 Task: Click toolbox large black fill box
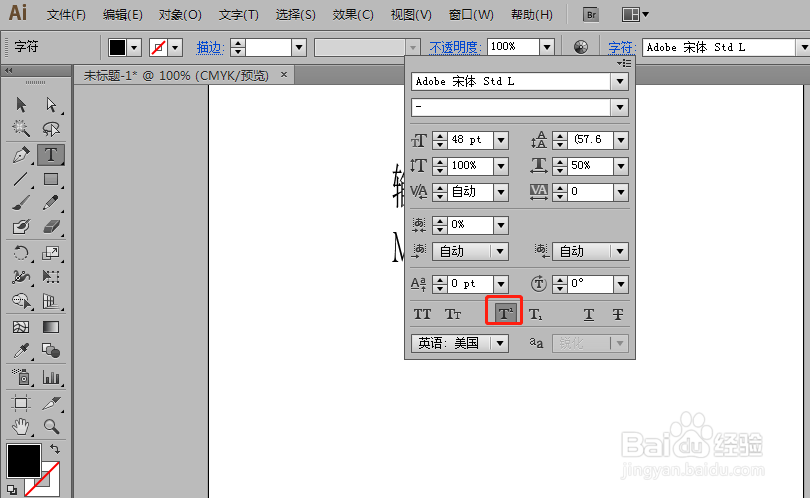(x=24, y=461)
